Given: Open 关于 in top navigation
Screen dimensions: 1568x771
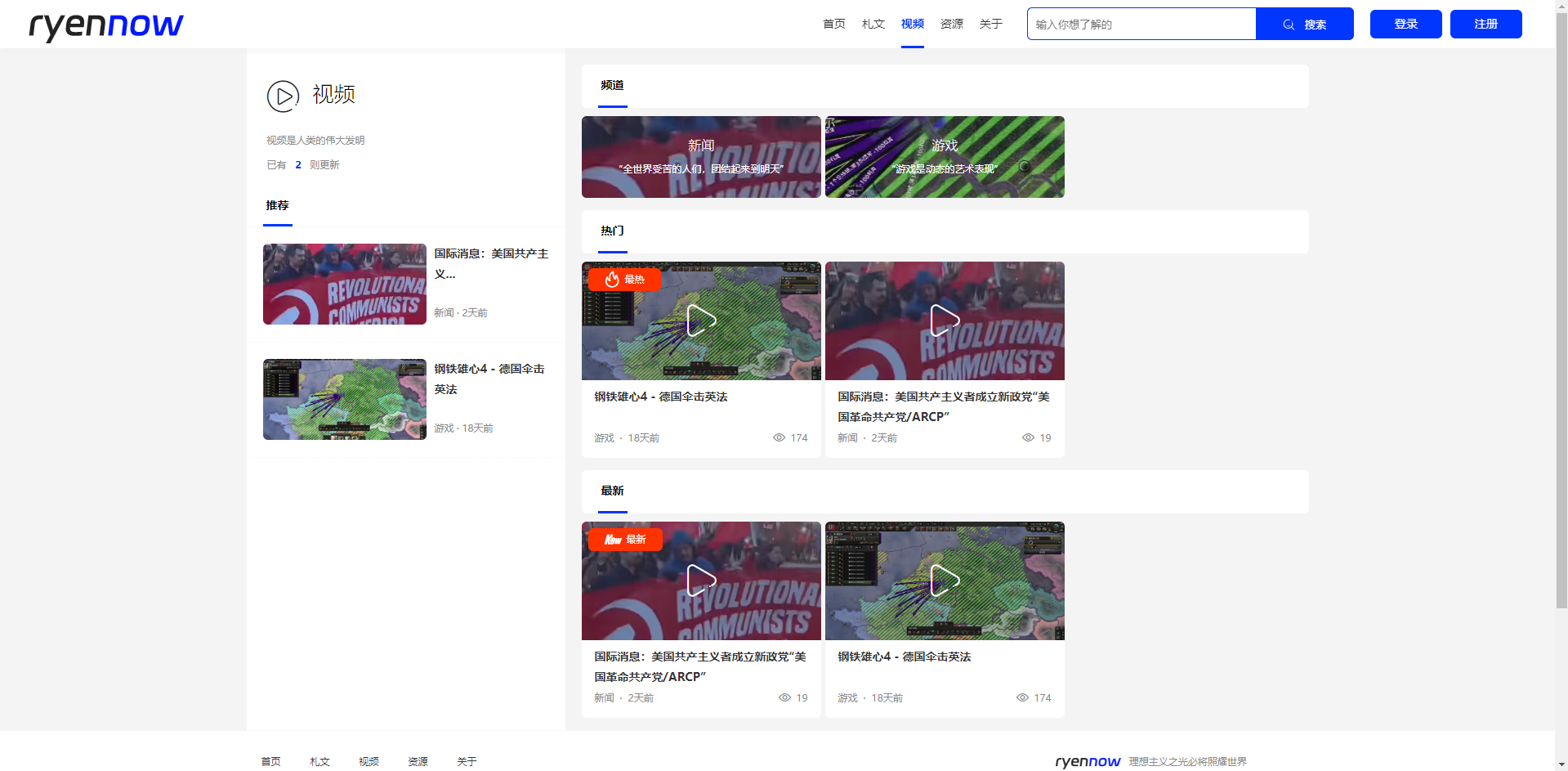Looking at the screenshot, I should (x=991, y=24).
